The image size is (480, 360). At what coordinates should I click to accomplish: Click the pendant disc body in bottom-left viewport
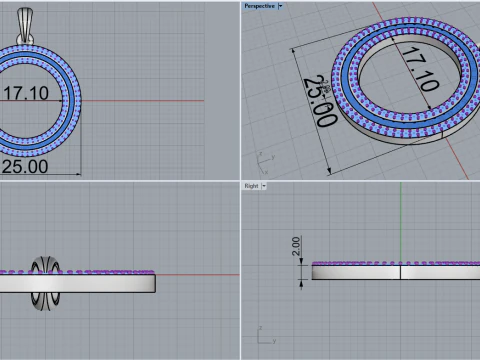[x=77, y=283]
